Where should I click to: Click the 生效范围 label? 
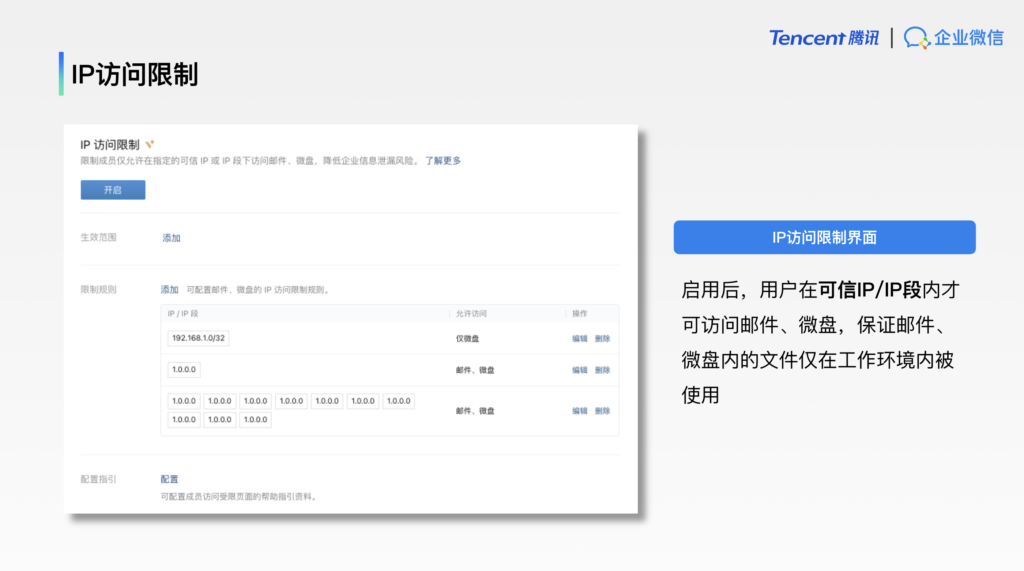click(x=99, y=237)
